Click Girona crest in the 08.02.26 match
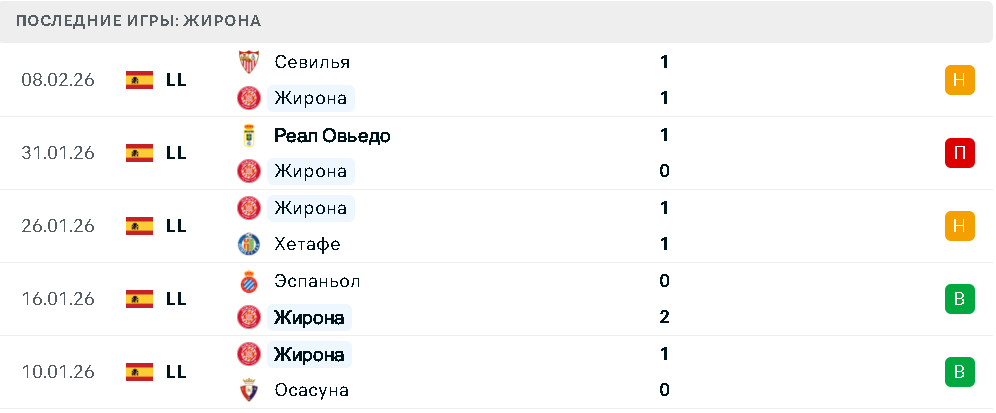The width and height of the screenshot is (996, 413). coord(247,98)
